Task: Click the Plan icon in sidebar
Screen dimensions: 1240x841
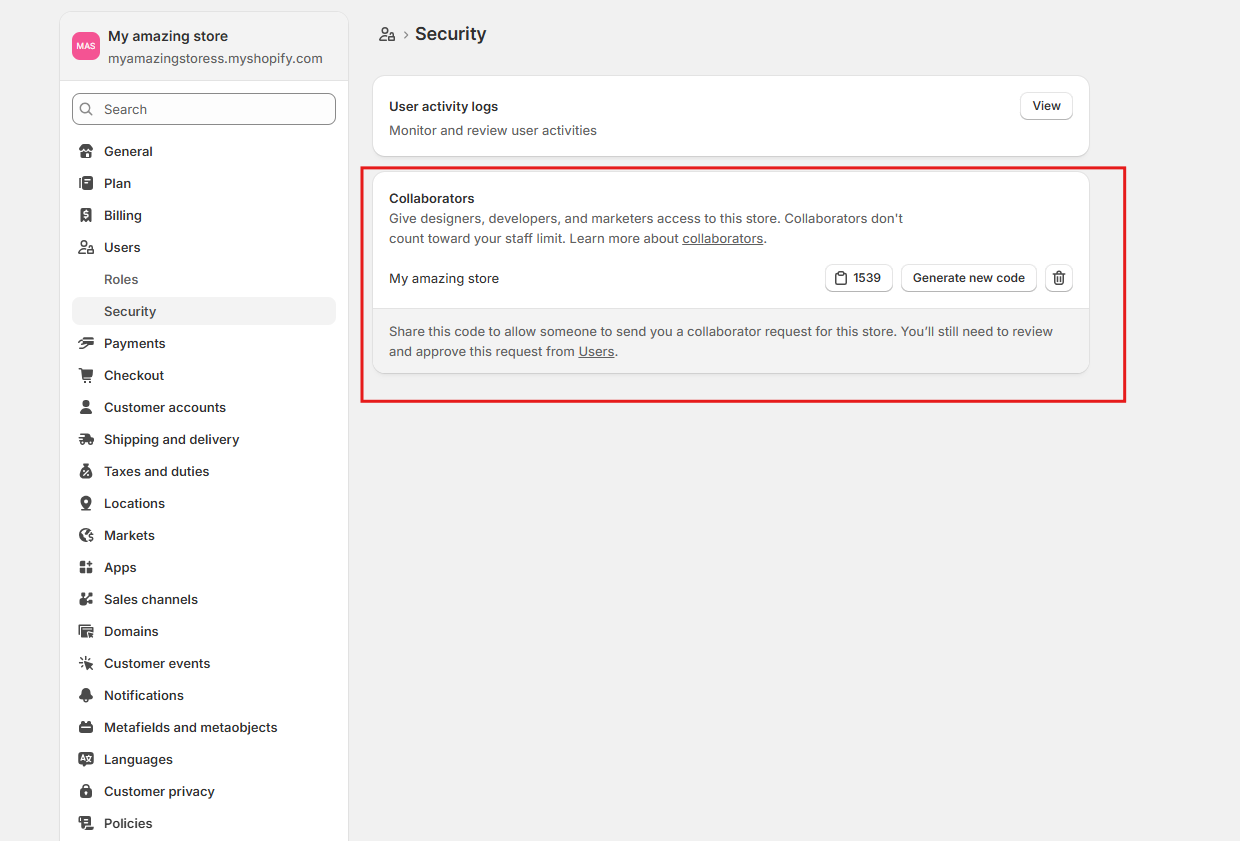Action: (86, 183)
